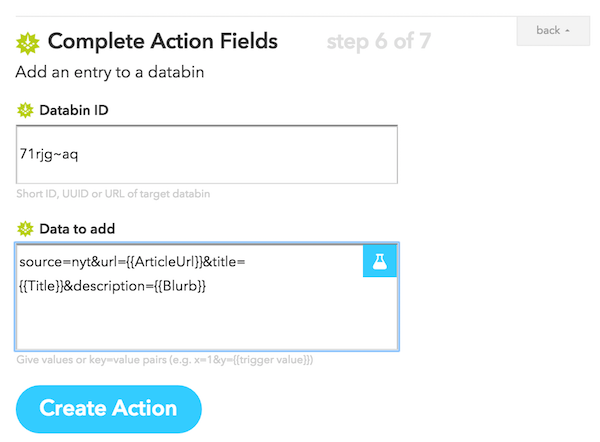Focus the Databin ID input field
Viewport: 600px width, 442px height.
[207, 154]
